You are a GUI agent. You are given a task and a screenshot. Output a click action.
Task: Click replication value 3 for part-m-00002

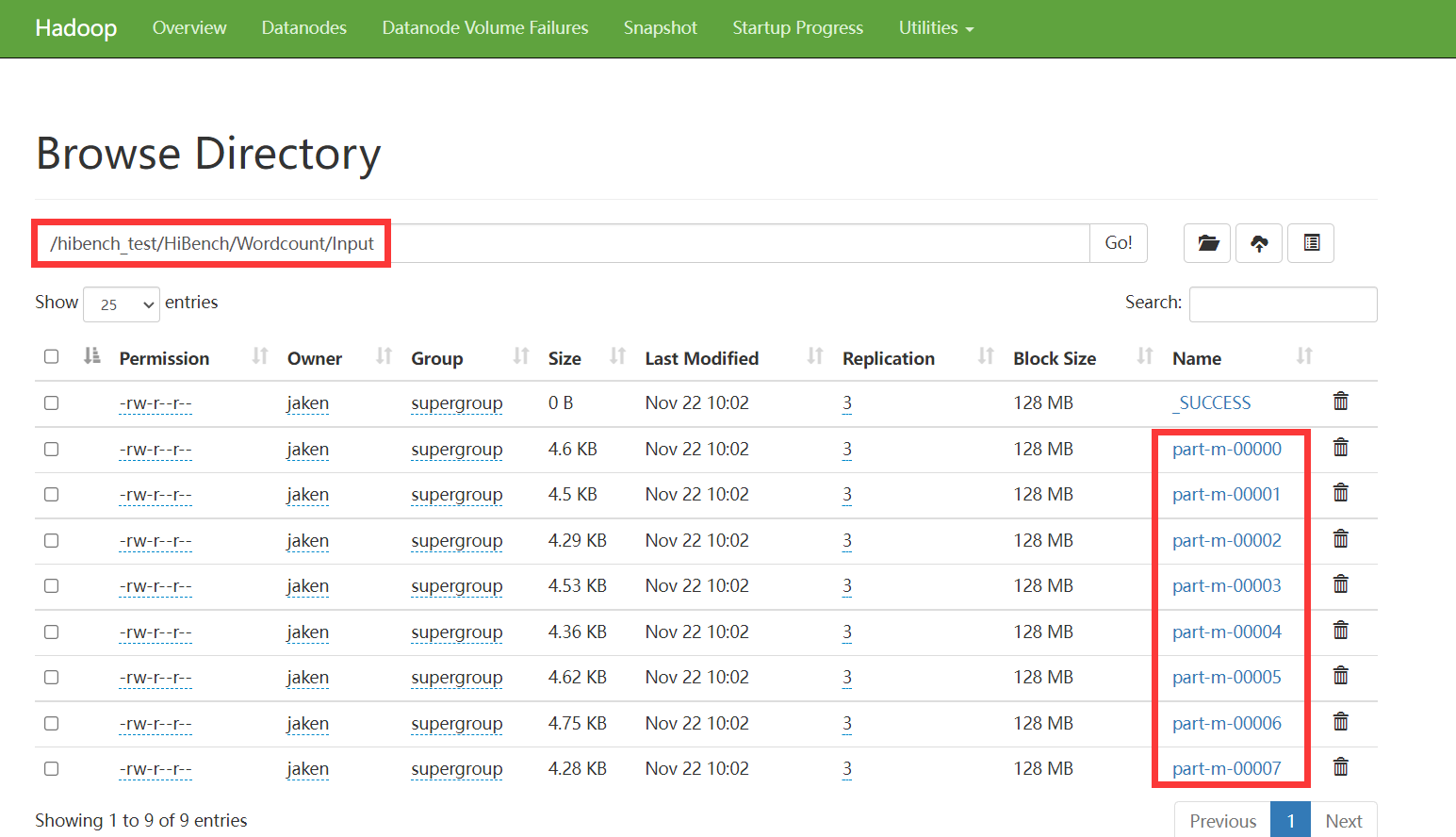click(x=847, y=540)
